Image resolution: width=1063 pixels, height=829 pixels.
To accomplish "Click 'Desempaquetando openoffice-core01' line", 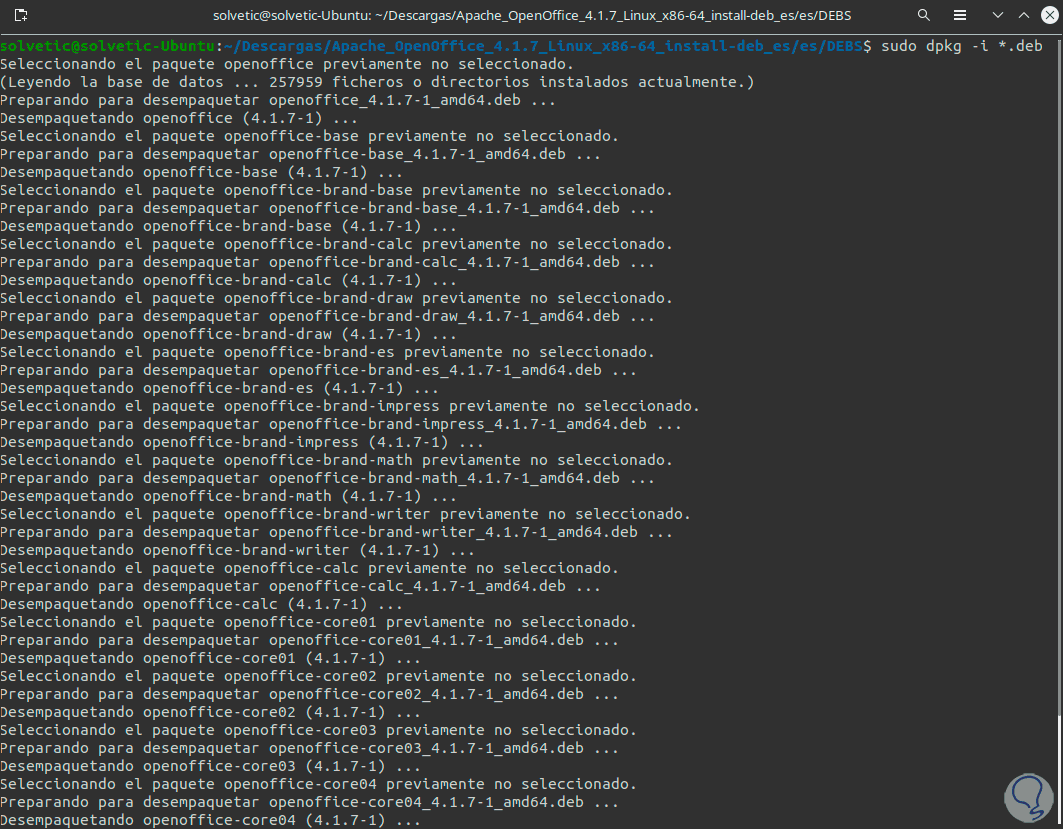I will coord(211,658).
